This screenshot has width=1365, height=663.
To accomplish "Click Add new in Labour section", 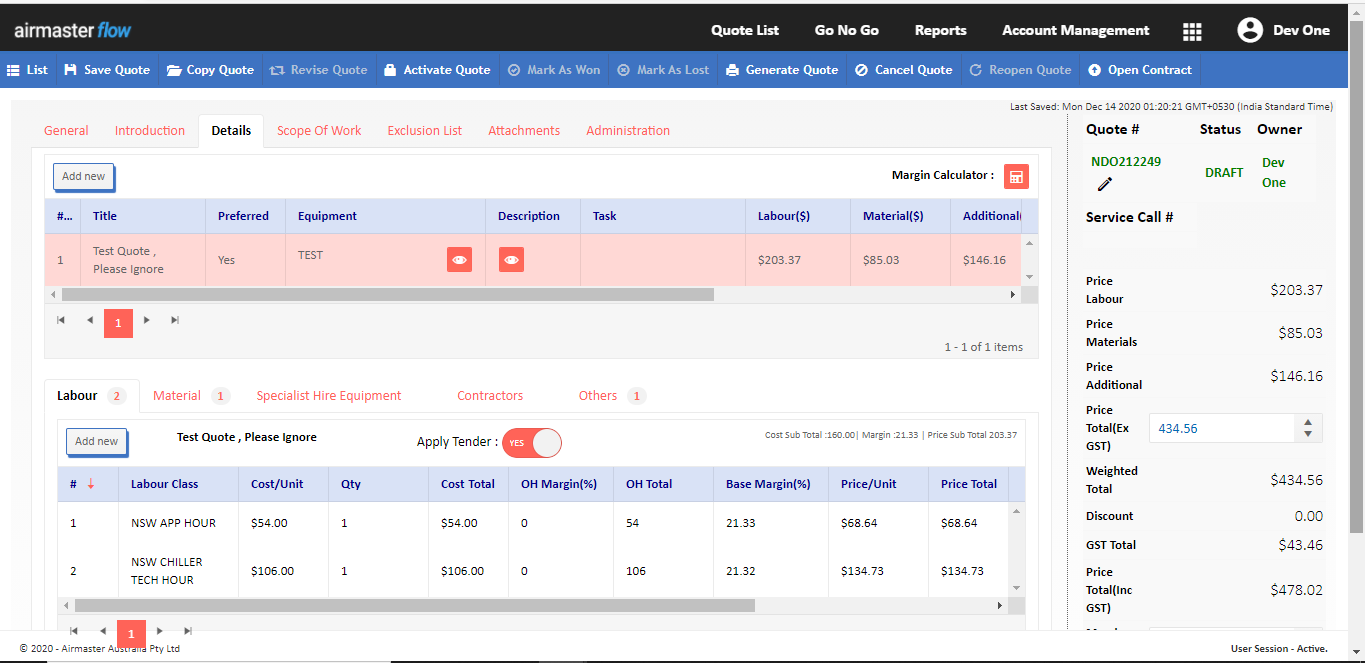I will pos(97,441).
